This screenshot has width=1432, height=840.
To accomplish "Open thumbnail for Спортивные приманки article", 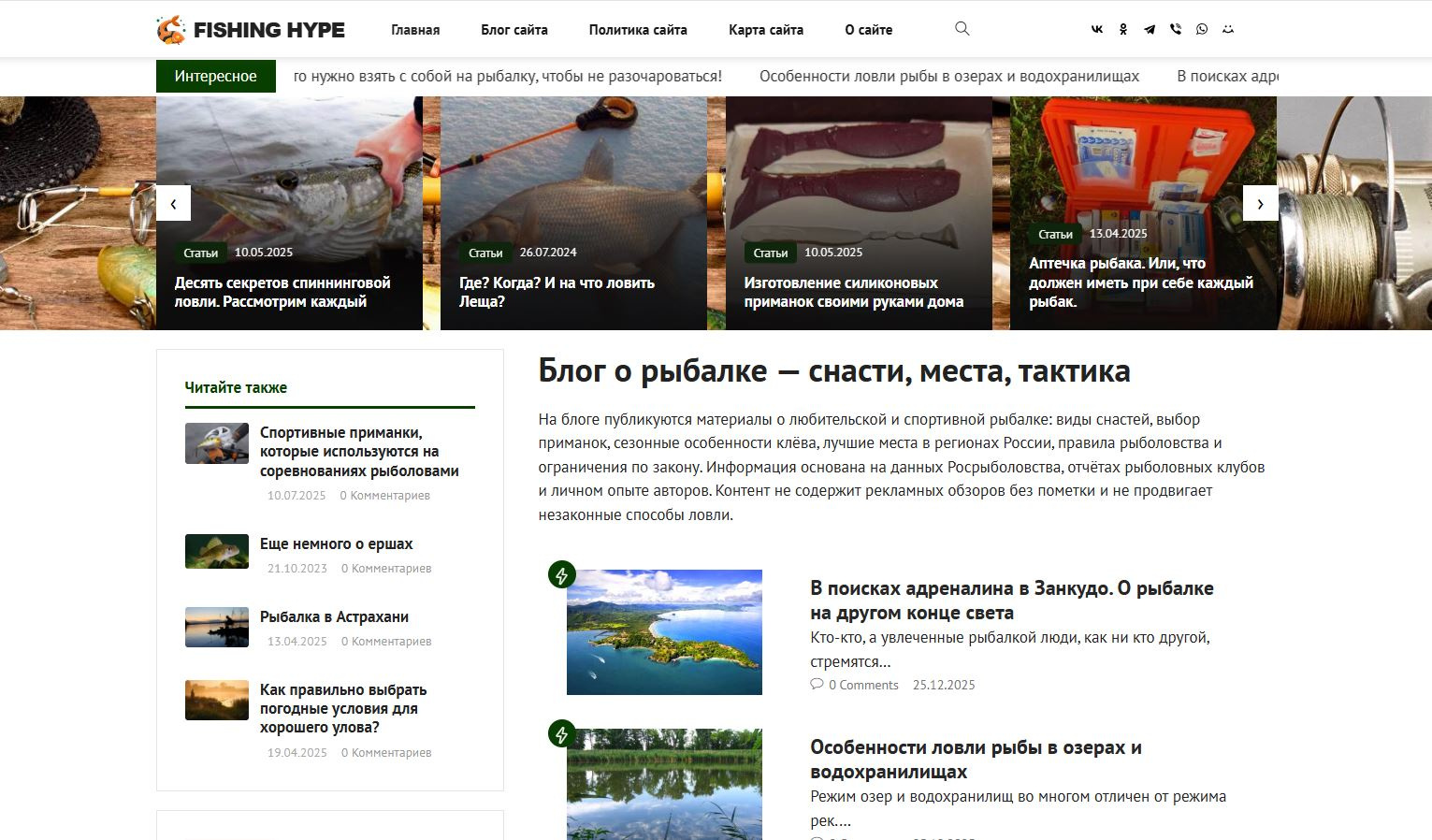I will pos(217,443).
